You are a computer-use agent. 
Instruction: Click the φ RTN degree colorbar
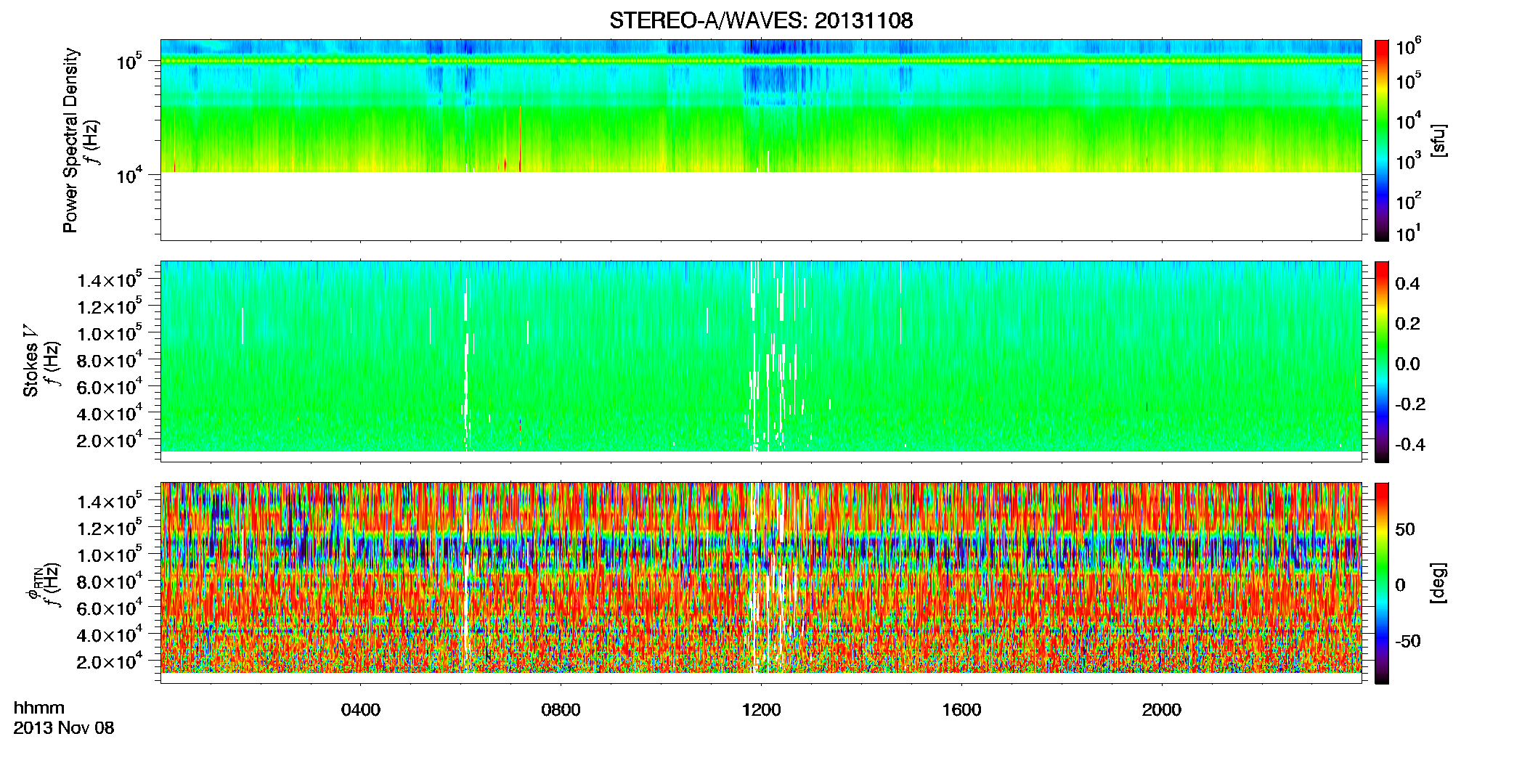(1381, 583)
